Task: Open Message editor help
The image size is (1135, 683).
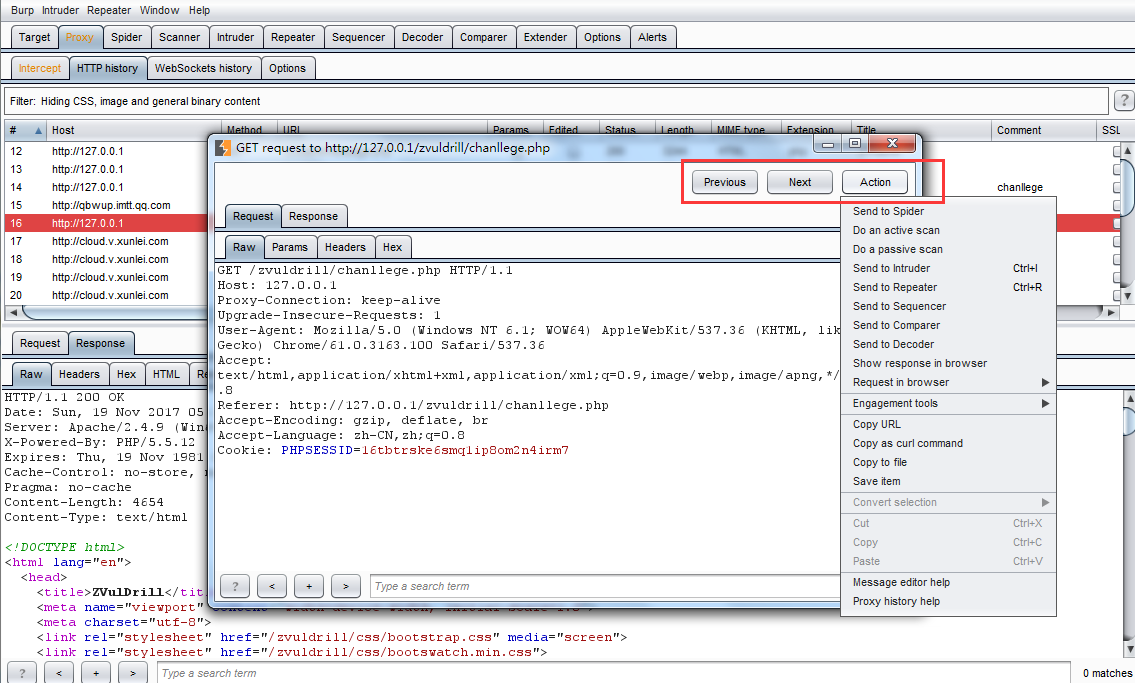Action: click(948, 582)
